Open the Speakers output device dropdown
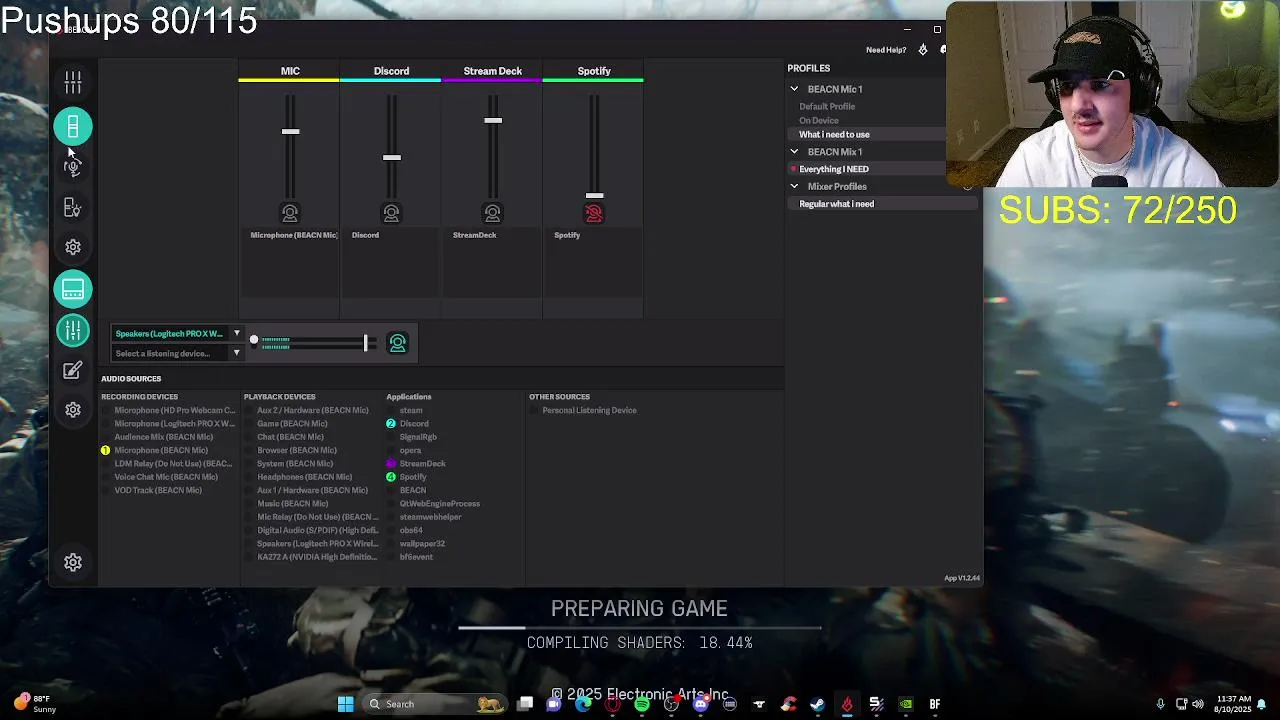Viewport: 1280px width, 720px height. (177, 334)
